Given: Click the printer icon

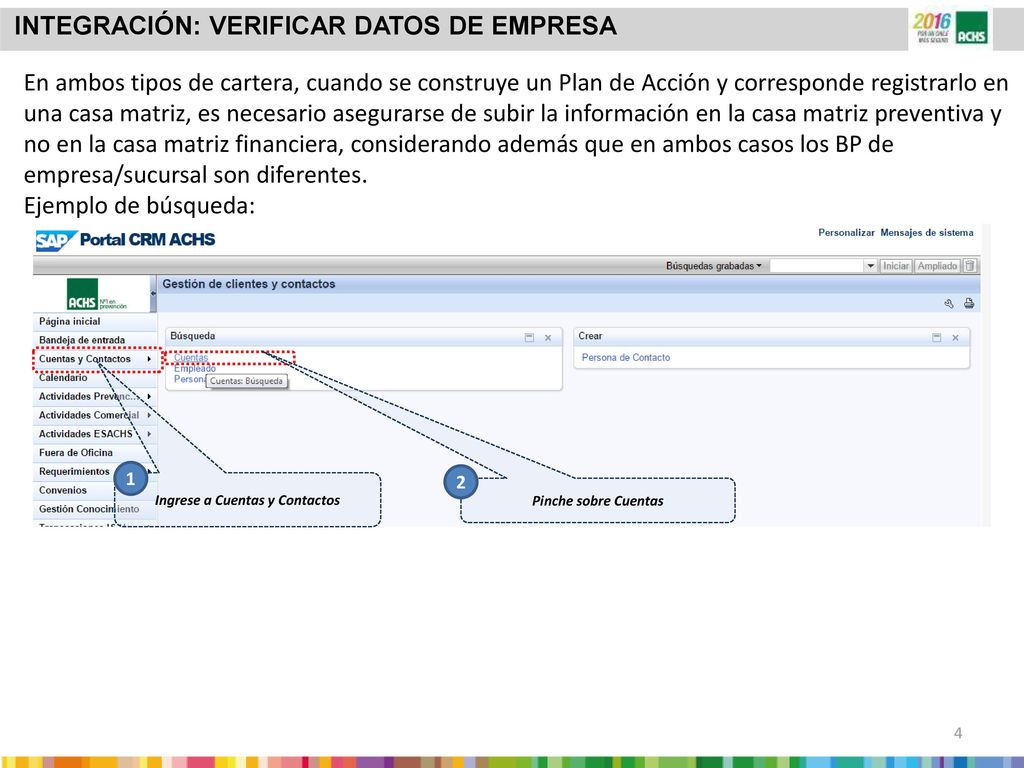Looking at the screenshot, I should [x=969, y=304].
